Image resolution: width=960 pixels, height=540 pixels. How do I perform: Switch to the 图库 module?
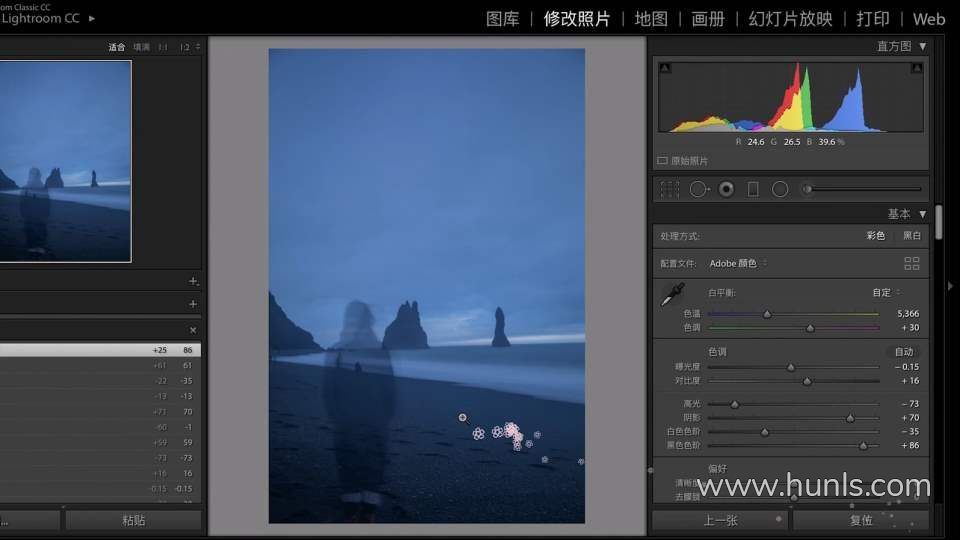(503, 19)
